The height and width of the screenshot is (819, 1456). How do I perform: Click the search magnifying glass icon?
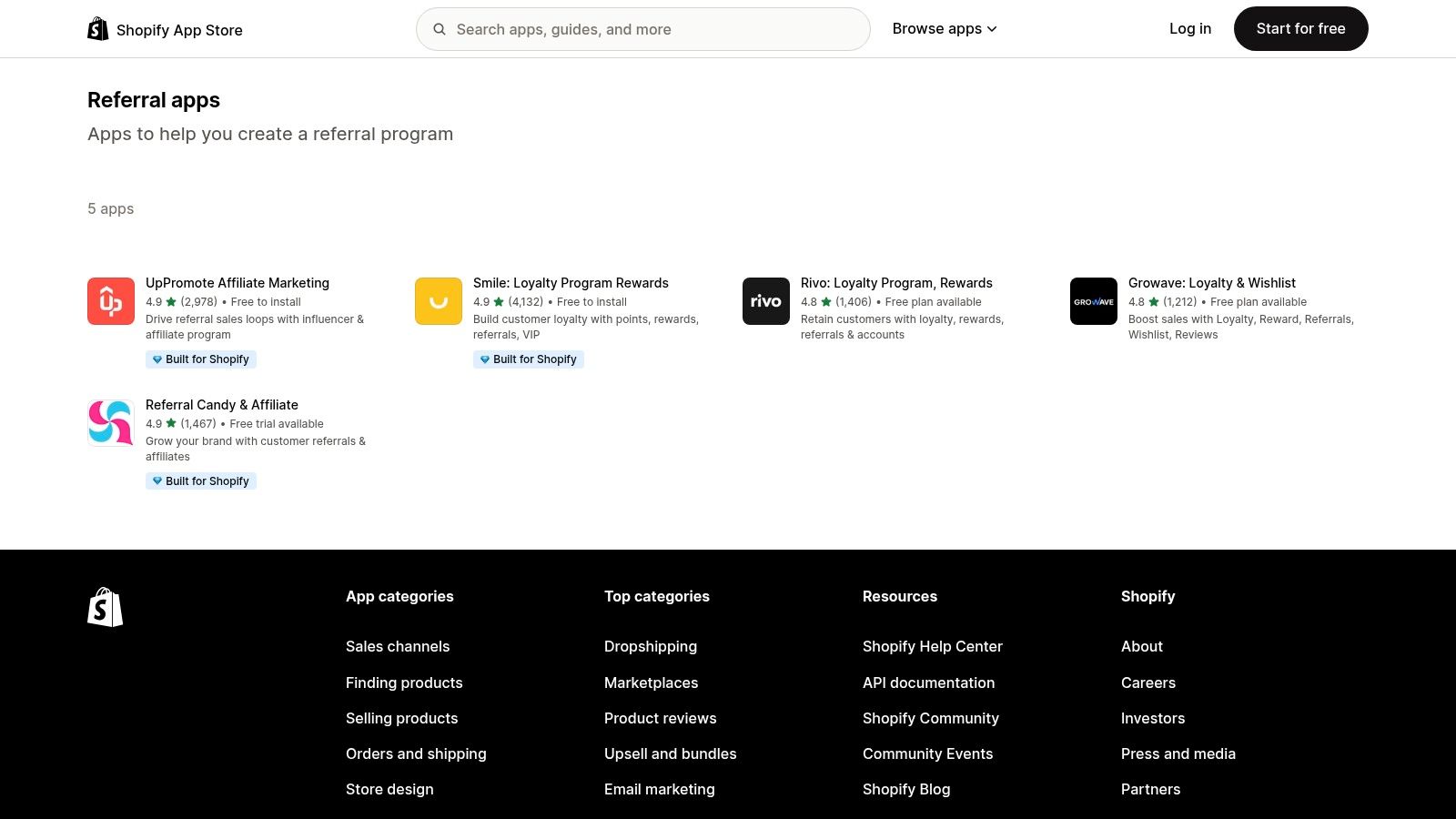pos(440,29)
